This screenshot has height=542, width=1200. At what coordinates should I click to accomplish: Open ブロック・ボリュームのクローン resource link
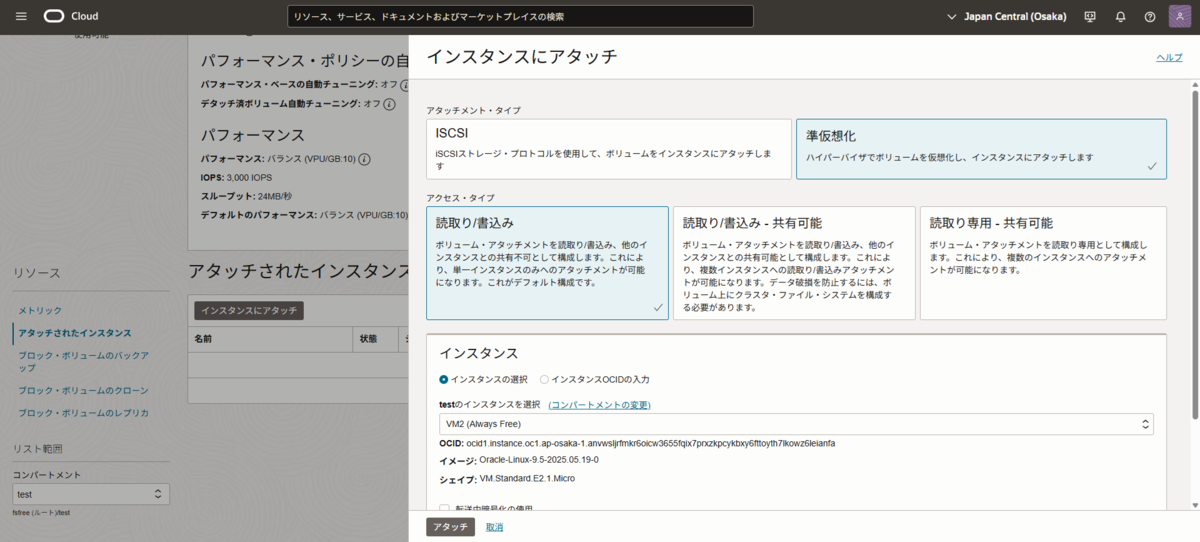coord(84,391)
